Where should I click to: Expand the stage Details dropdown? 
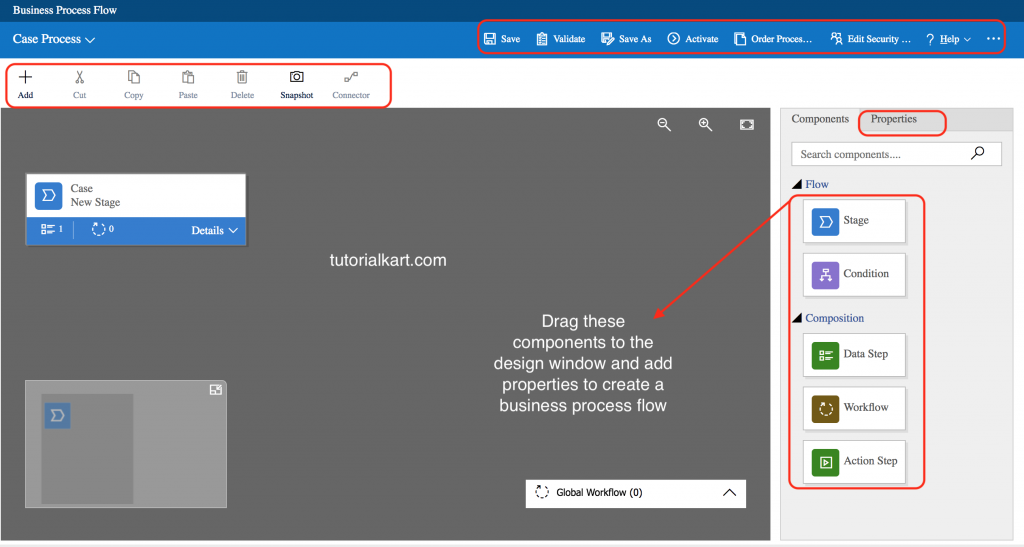pyautogui.click(x=215, y=230)
